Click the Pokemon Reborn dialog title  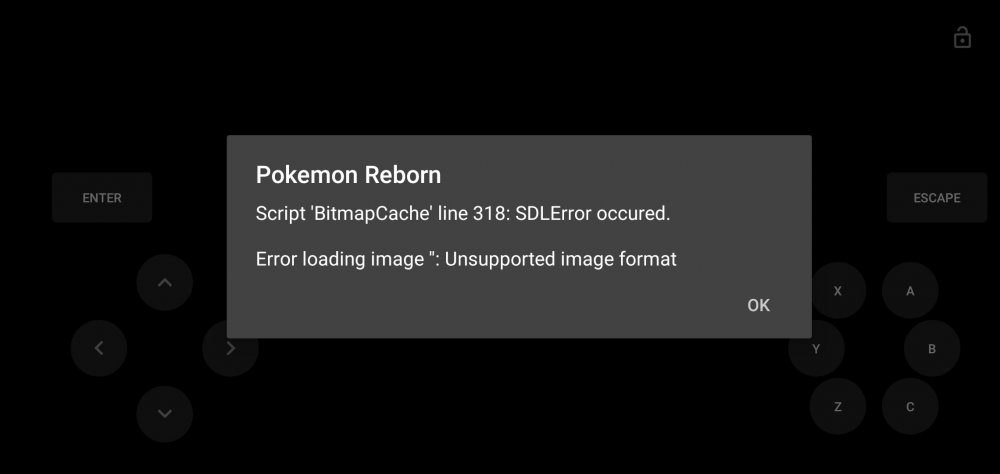coord(348,175)
